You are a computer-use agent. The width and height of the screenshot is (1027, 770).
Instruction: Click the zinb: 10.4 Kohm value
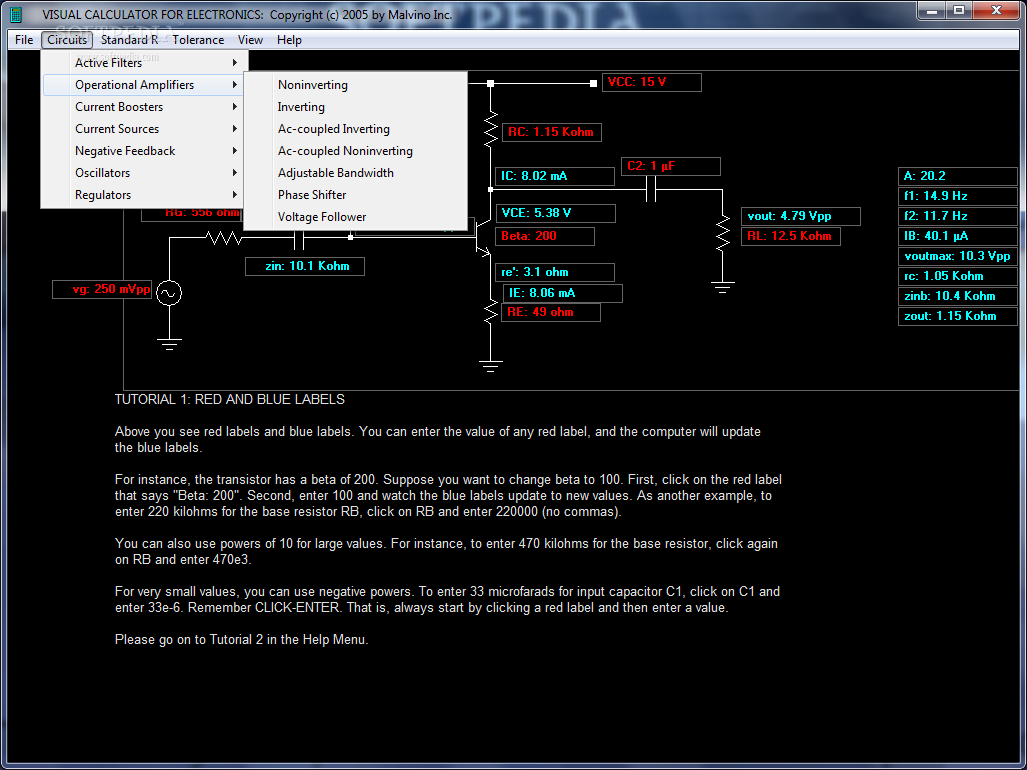click(x=958, y=296)
